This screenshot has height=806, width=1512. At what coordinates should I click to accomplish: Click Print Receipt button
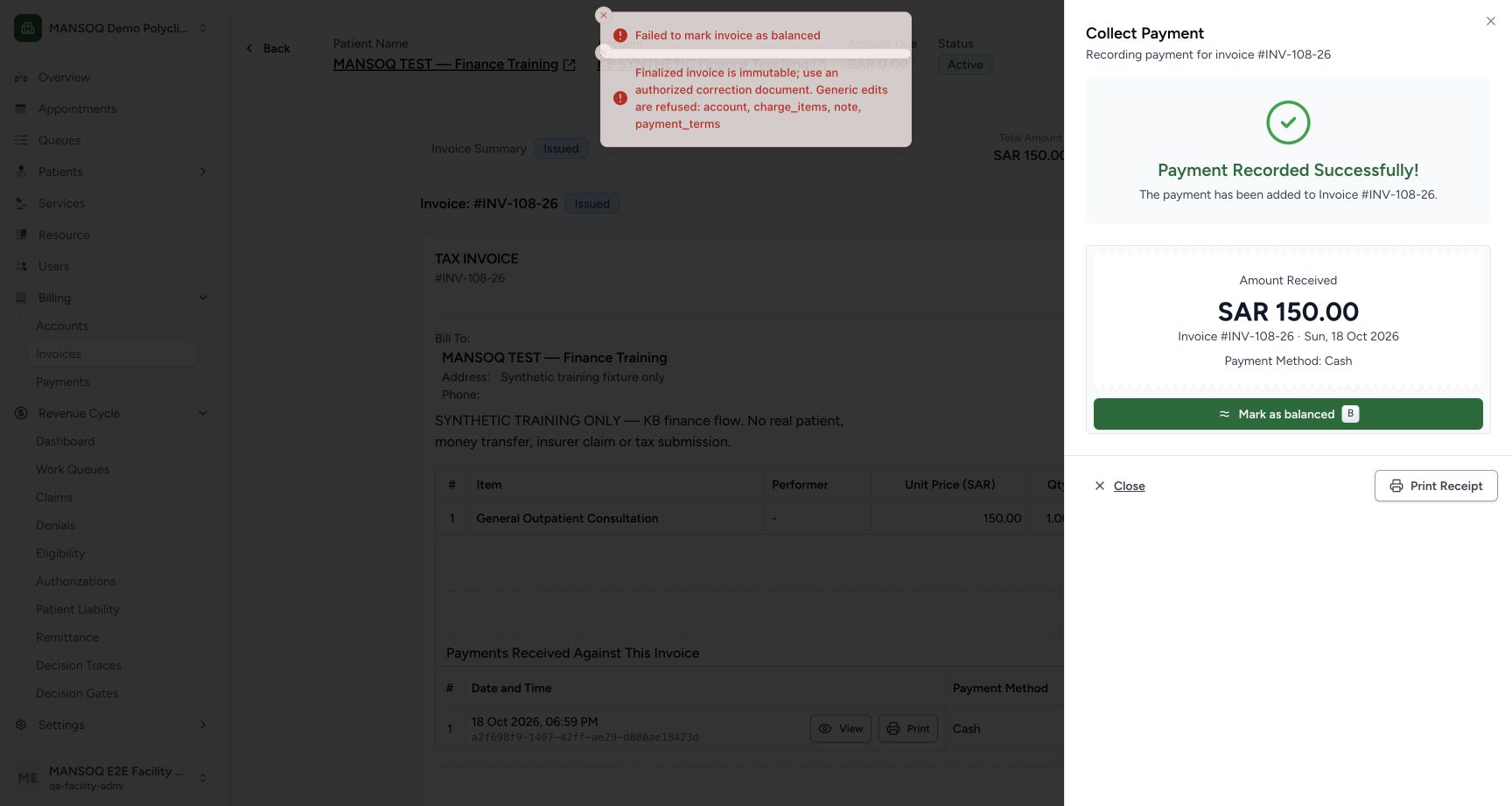click(1436, 486)
